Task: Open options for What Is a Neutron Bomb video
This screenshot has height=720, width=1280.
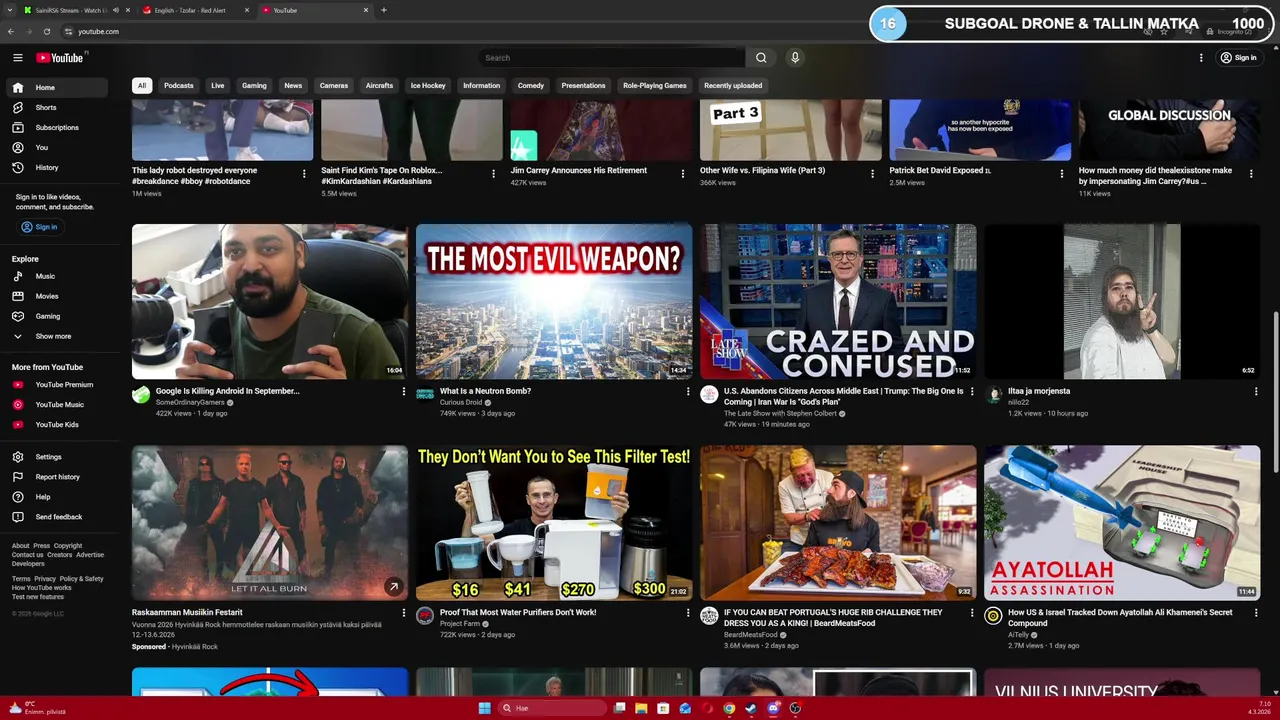Action: [688, 392]
